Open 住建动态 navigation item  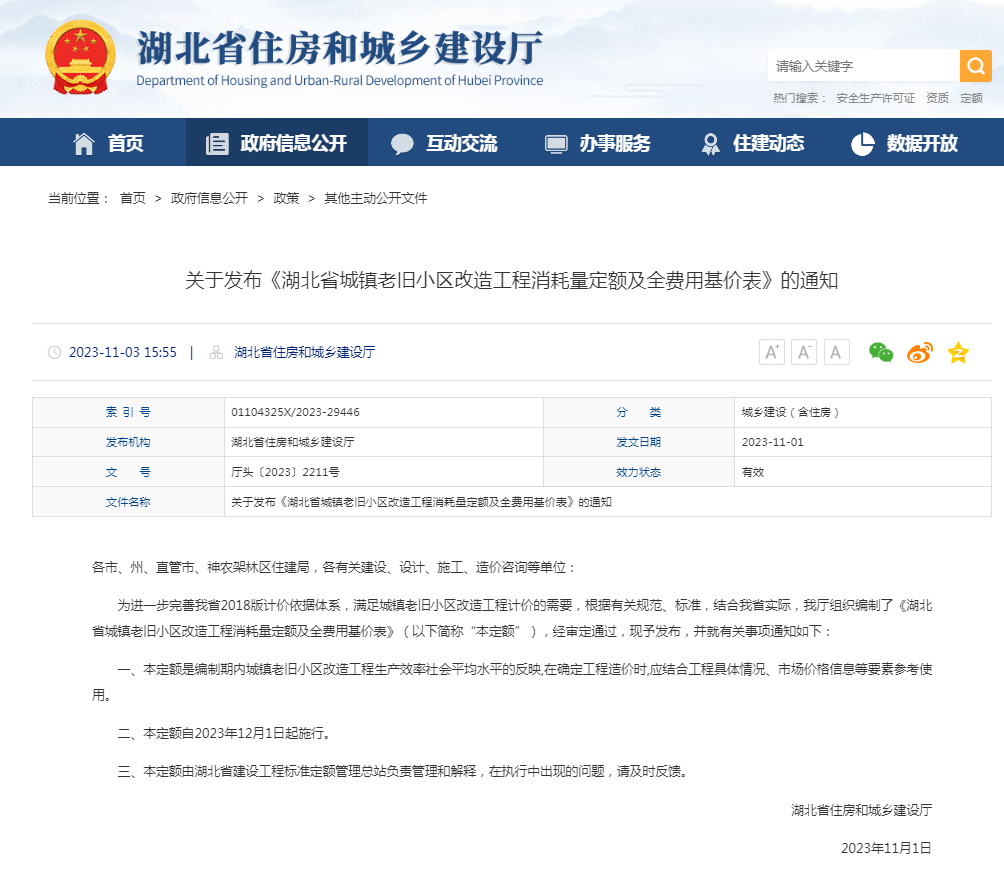[x=752, y=143]
